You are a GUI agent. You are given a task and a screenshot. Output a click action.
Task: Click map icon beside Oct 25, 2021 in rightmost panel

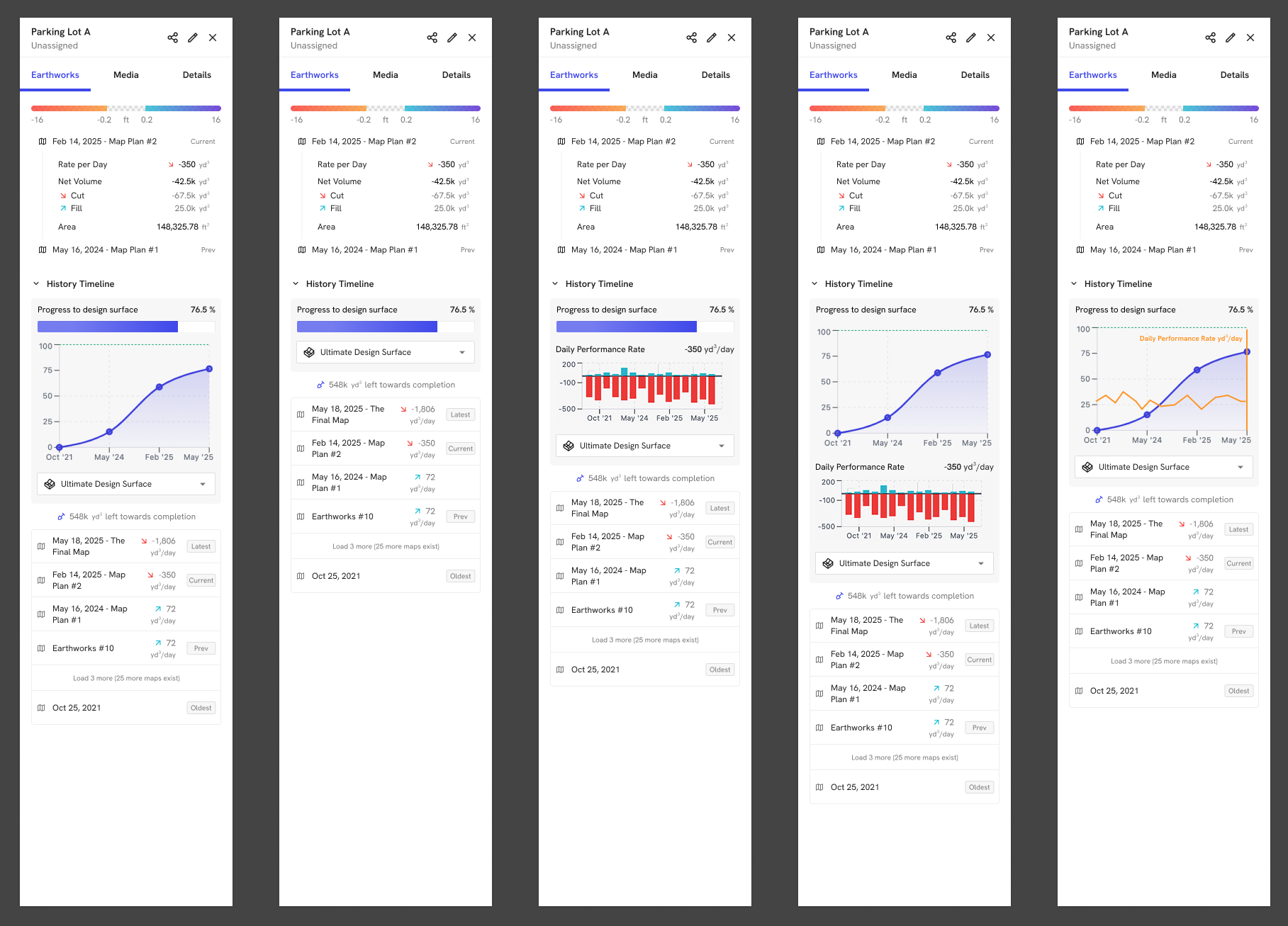tap(1079, 691)
